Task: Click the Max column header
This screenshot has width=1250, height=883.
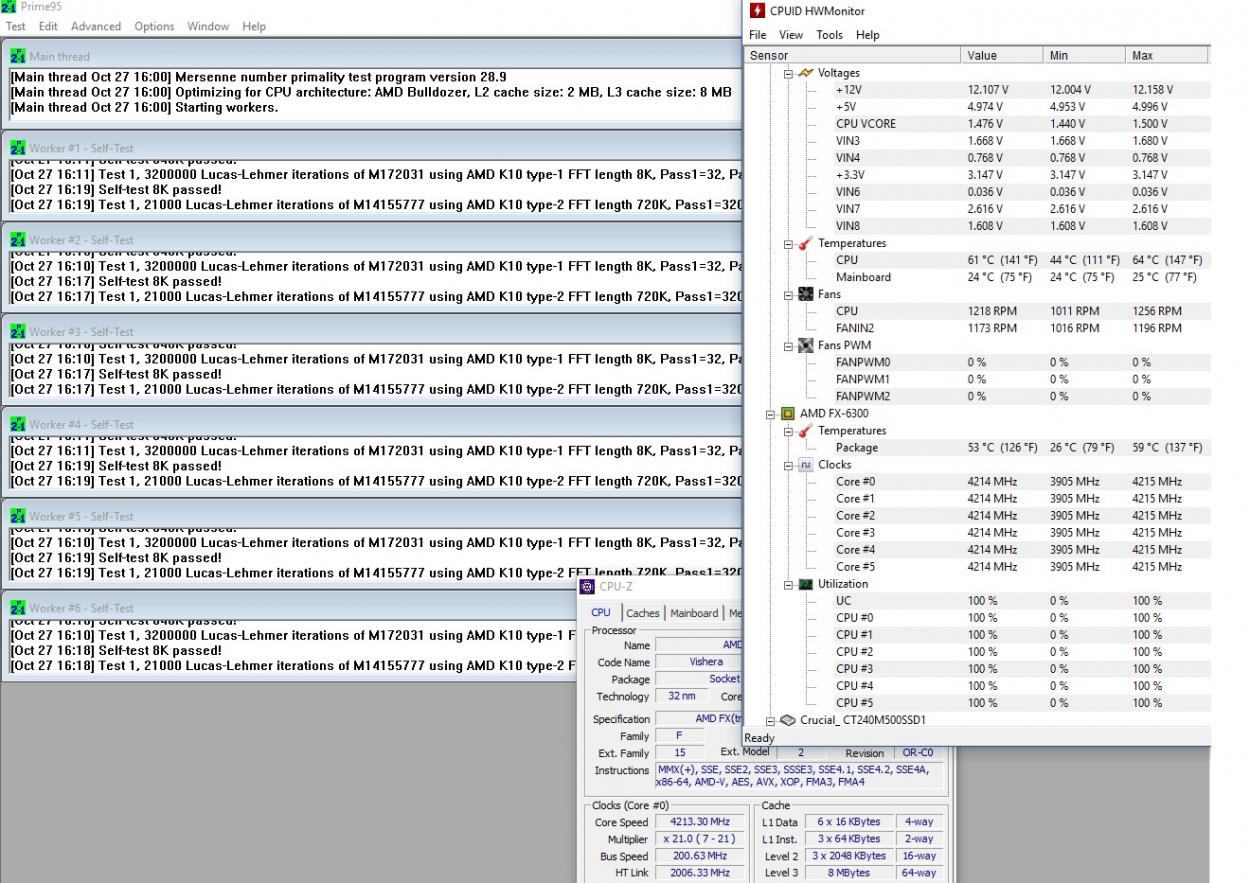Action: coord(1166,55)
